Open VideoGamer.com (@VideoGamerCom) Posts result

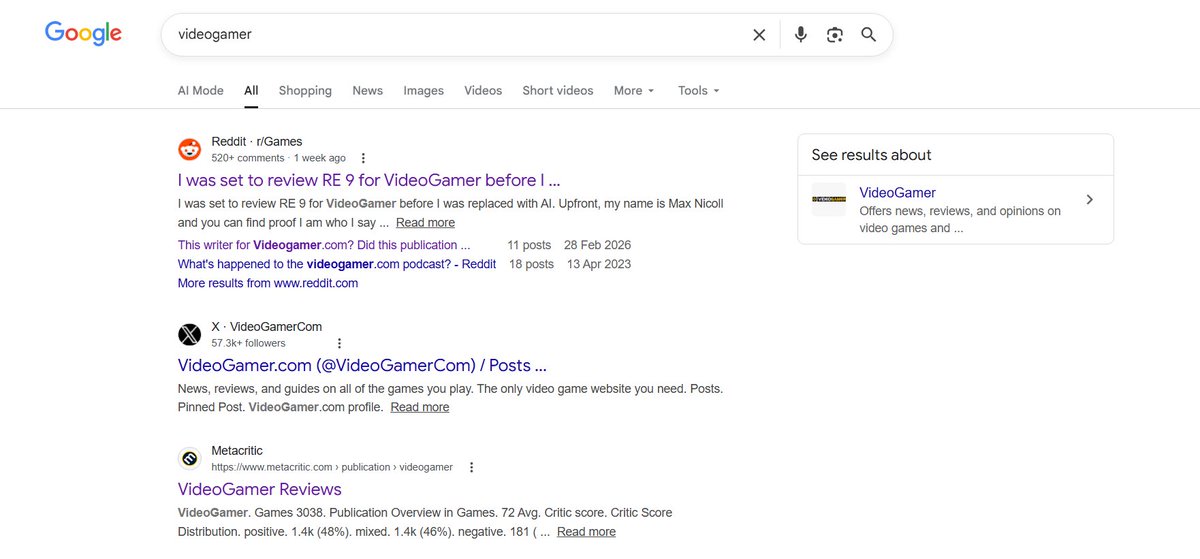point(362,365)
